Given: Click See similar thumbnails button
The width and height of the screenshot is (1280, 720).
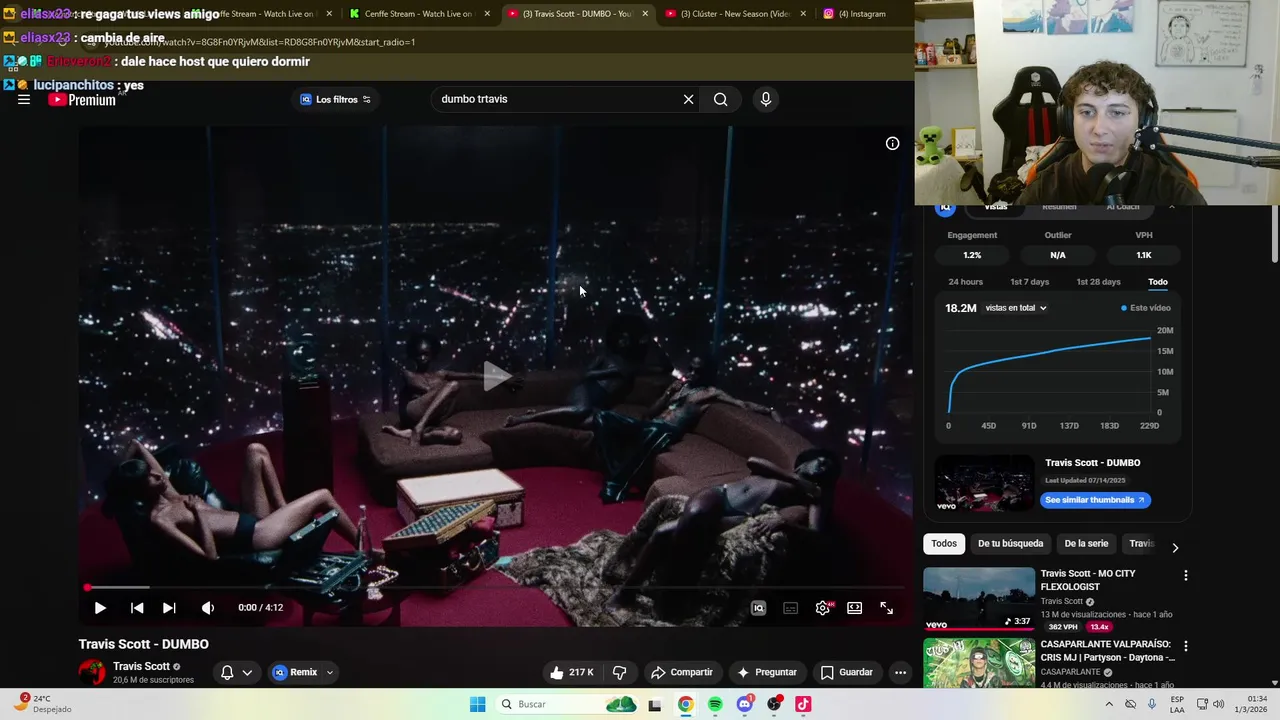Looking at the screenshot, I should coord(1095,500).
